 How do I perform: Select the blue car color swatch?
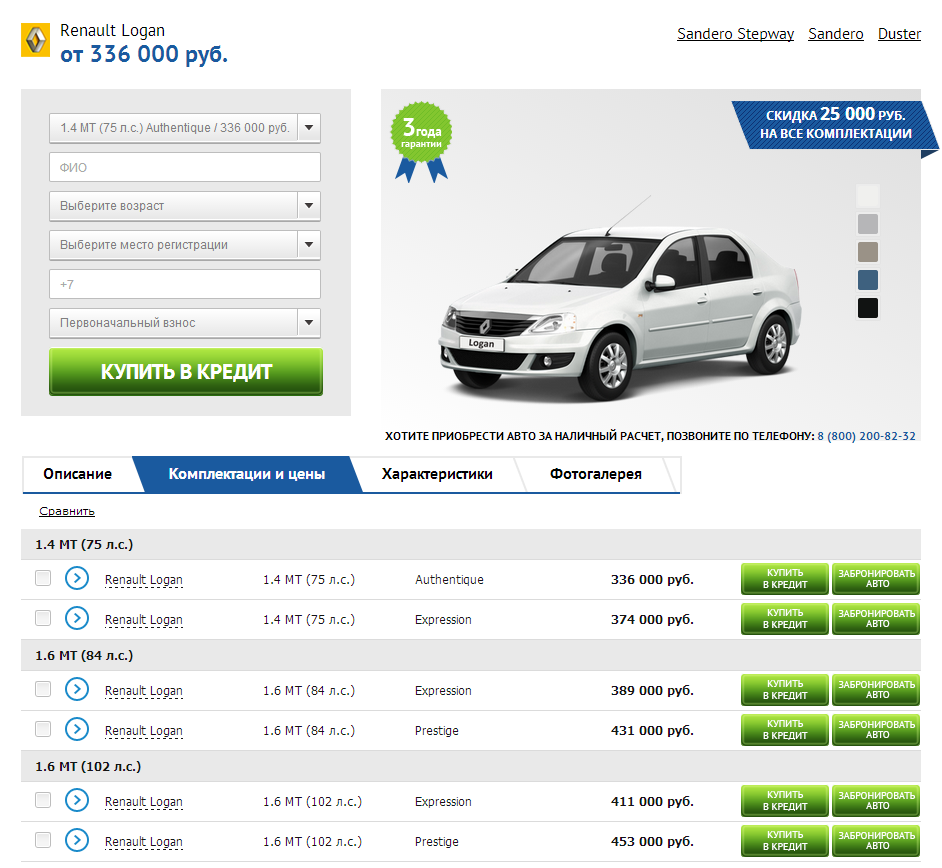[x=868, y=280]
